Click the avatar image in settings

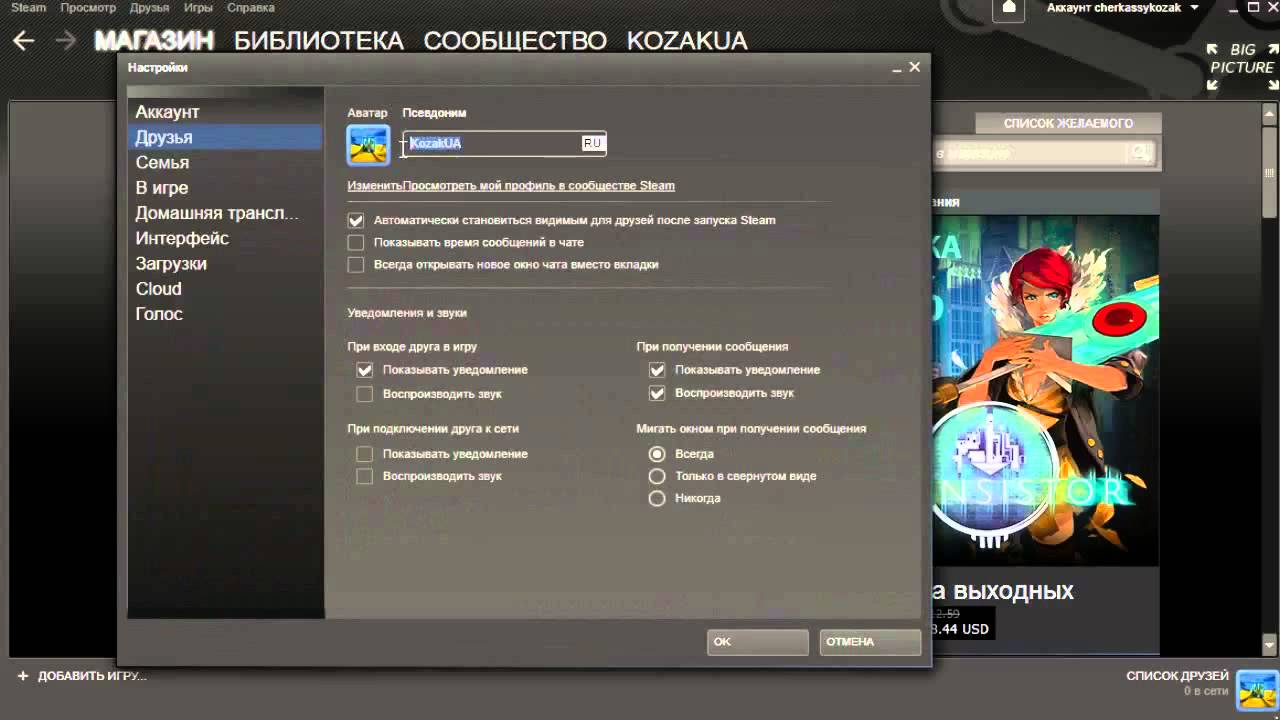click(x=368, y=145)
